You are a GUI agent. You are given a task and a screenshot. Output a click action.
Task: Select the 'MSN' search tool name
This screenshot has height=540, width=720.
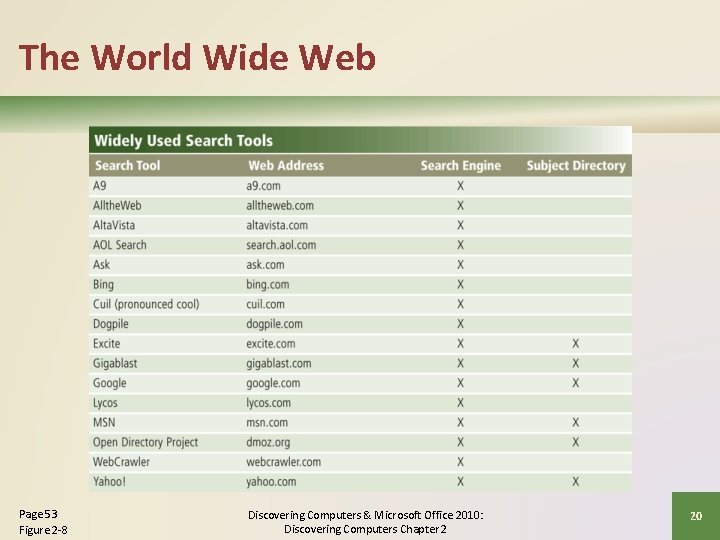tap(104, 422)
